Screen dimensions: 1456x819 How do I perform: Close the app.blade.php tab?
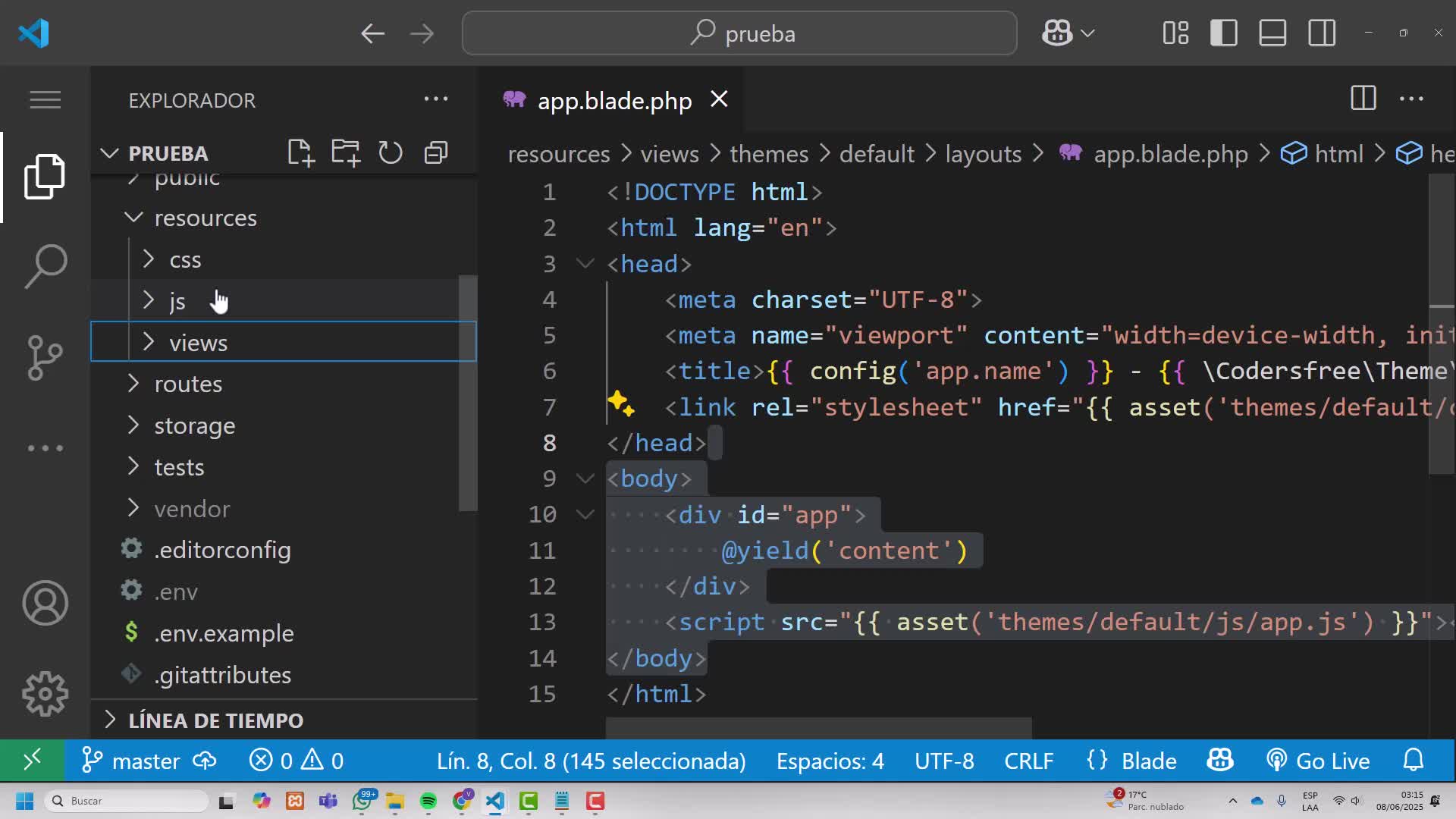coord(719,99)
